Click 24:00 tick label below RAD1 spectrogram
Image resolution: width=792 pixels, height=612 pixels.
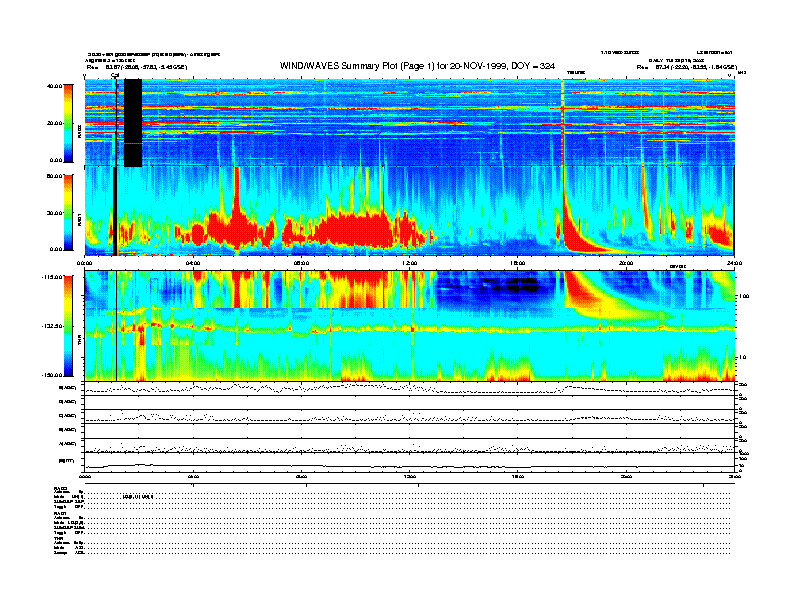pyautogui.click(x=734, y=263)
